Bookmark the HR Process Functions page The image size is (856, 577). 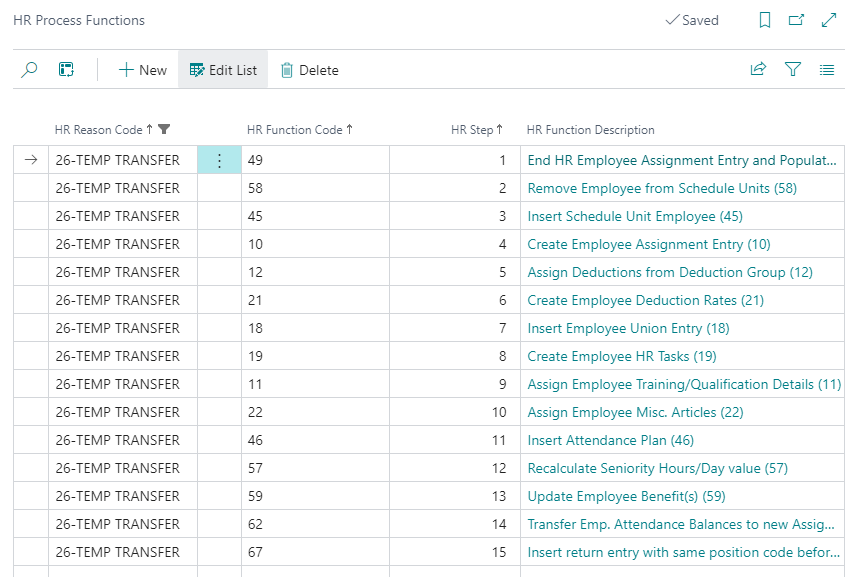tap(764, 20)
